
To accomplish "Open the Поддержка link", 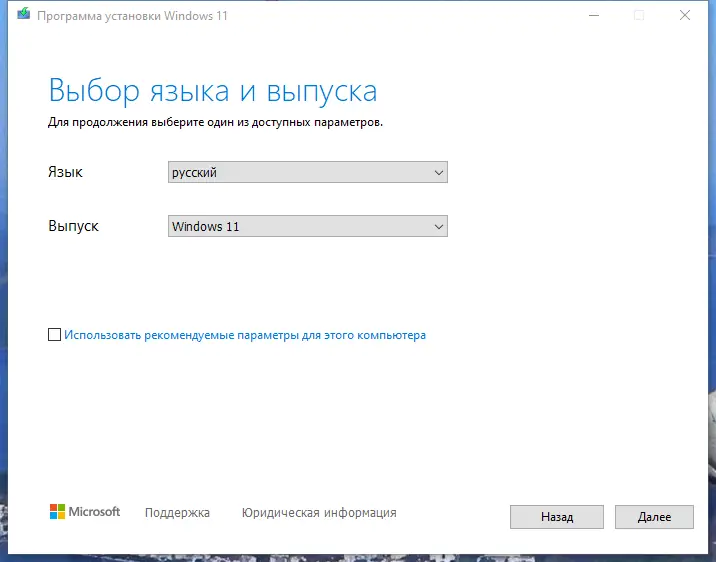I will [x=177, y=513].
